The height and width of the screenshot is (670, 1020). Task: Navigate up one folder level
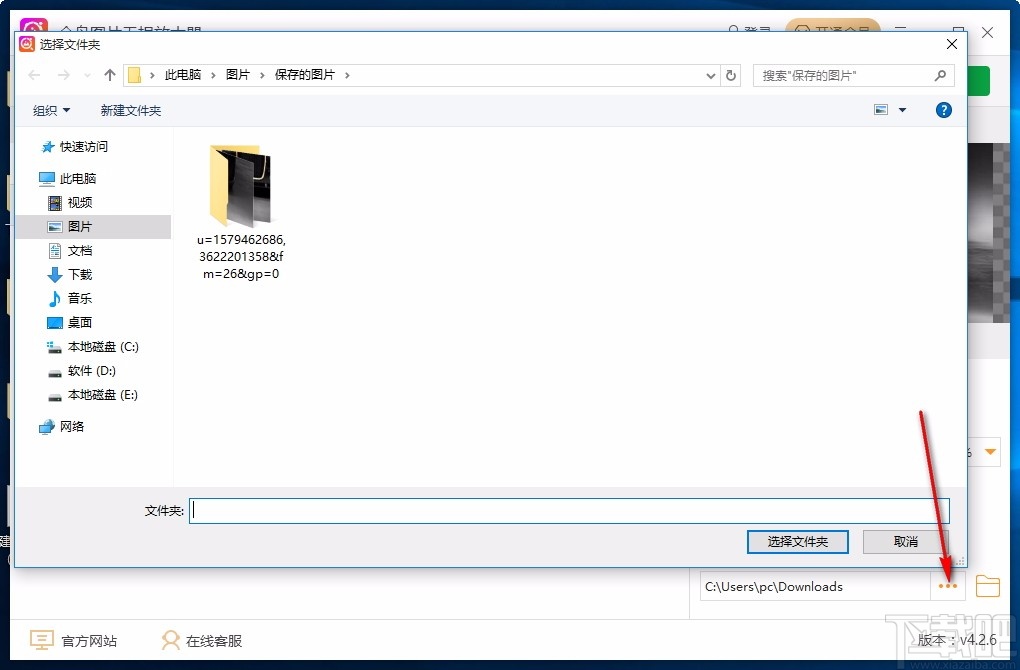coord(109,74)
